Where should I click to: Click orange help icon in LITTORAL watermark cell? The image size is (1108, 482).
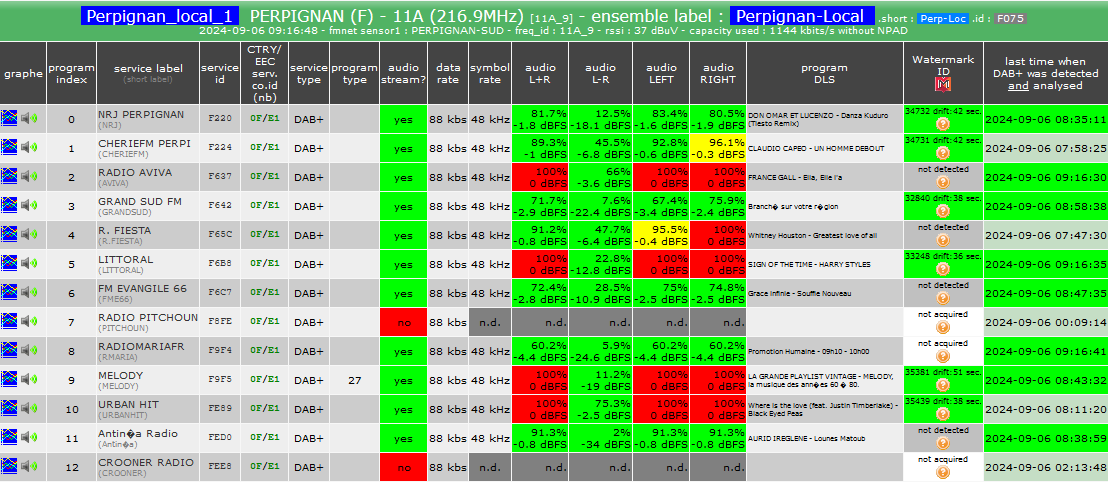click(943, 269)
